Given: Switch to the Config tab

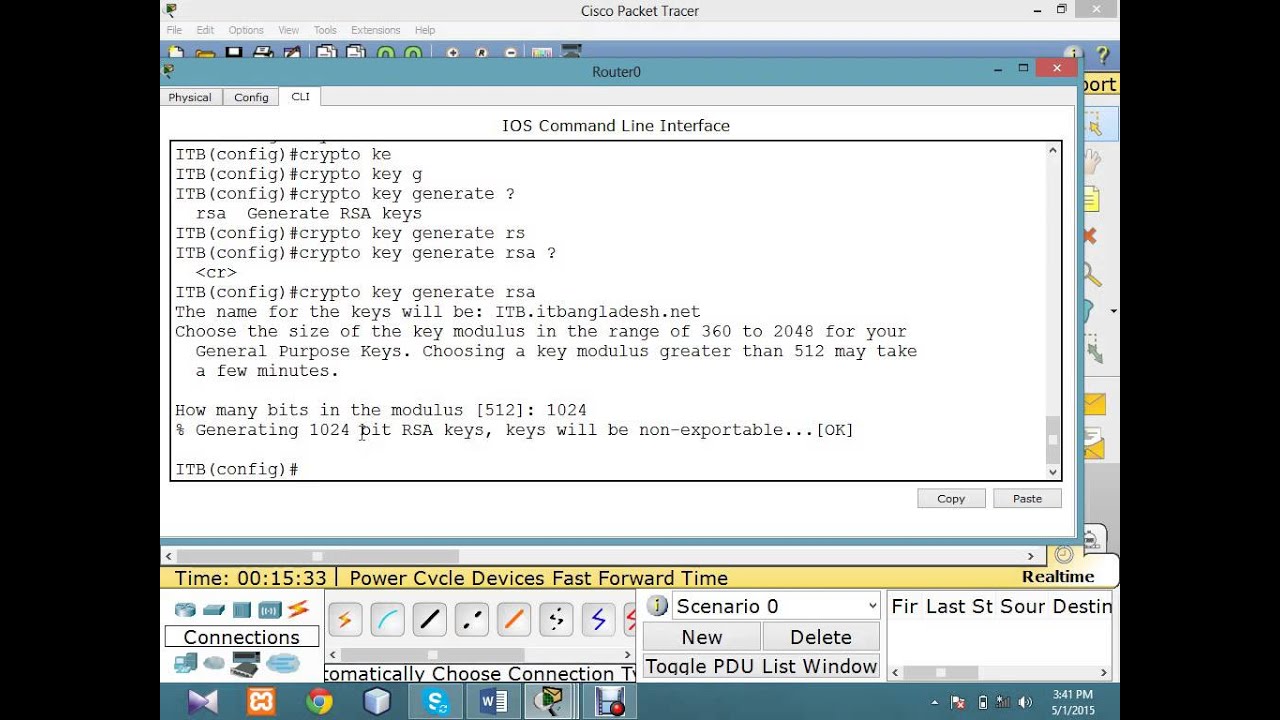Looking at the screenshot, I should (251, 97).
